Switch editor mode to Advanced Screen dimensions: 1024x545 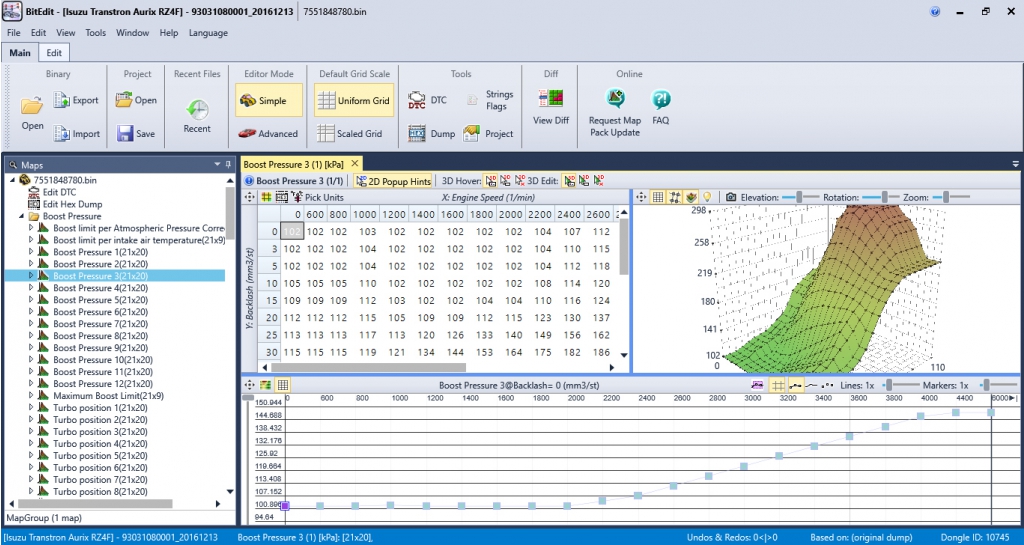pos(268,133)
